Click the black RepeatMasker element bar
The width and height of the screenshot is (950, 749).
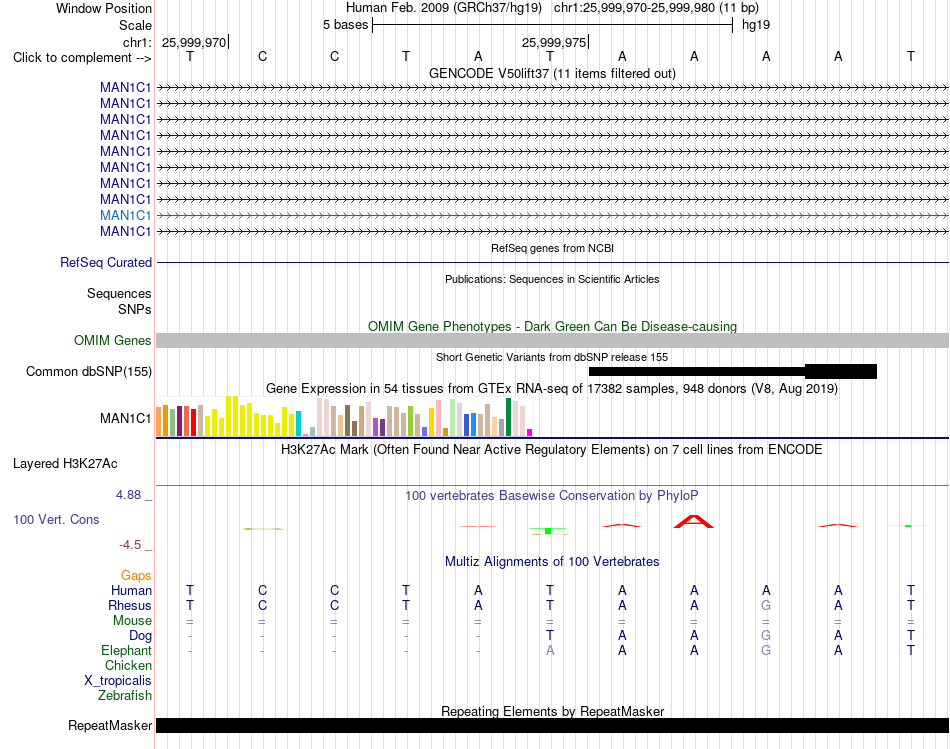pyautogui.click(x=552, y=725)
